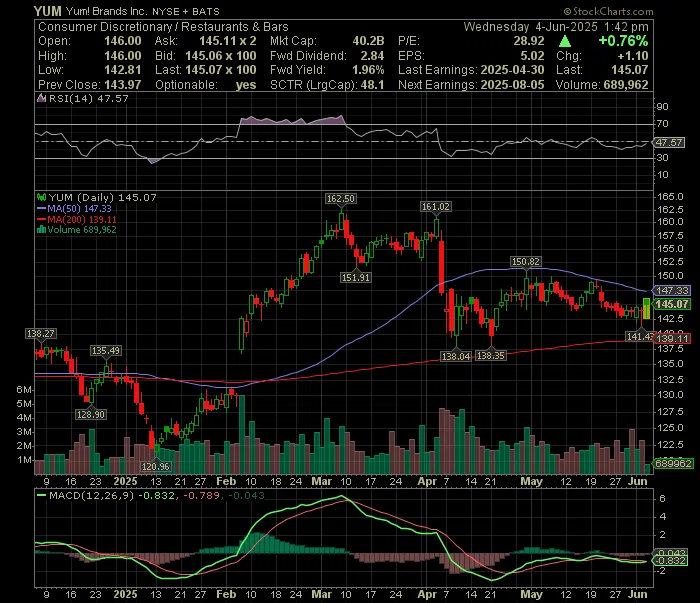Screen dimensions: 700x603
Task: Click the 138.35 low price label
Action: click(x=491, y=356)
